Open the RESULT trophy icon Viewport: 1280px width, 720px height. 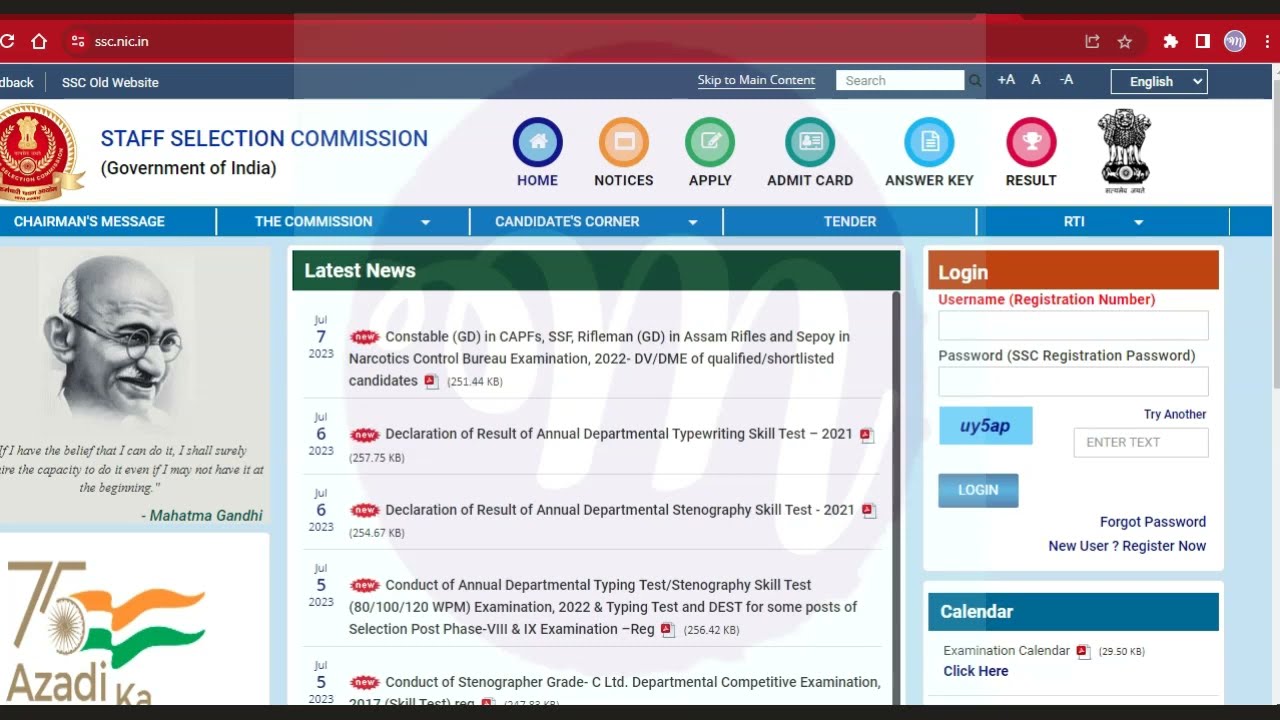click(x=1031, y=142)
